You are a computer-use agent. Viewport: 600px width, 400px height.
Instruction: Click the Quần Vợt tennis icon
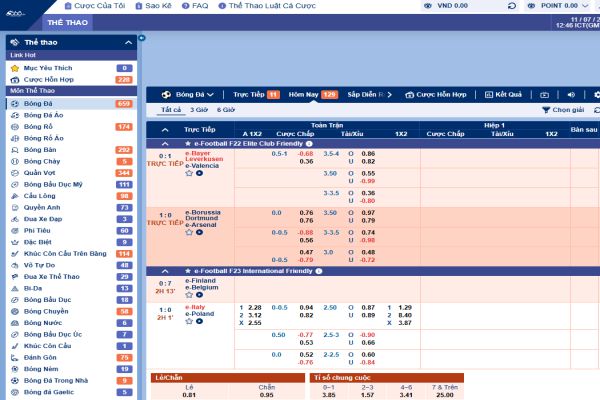[12, 172]
